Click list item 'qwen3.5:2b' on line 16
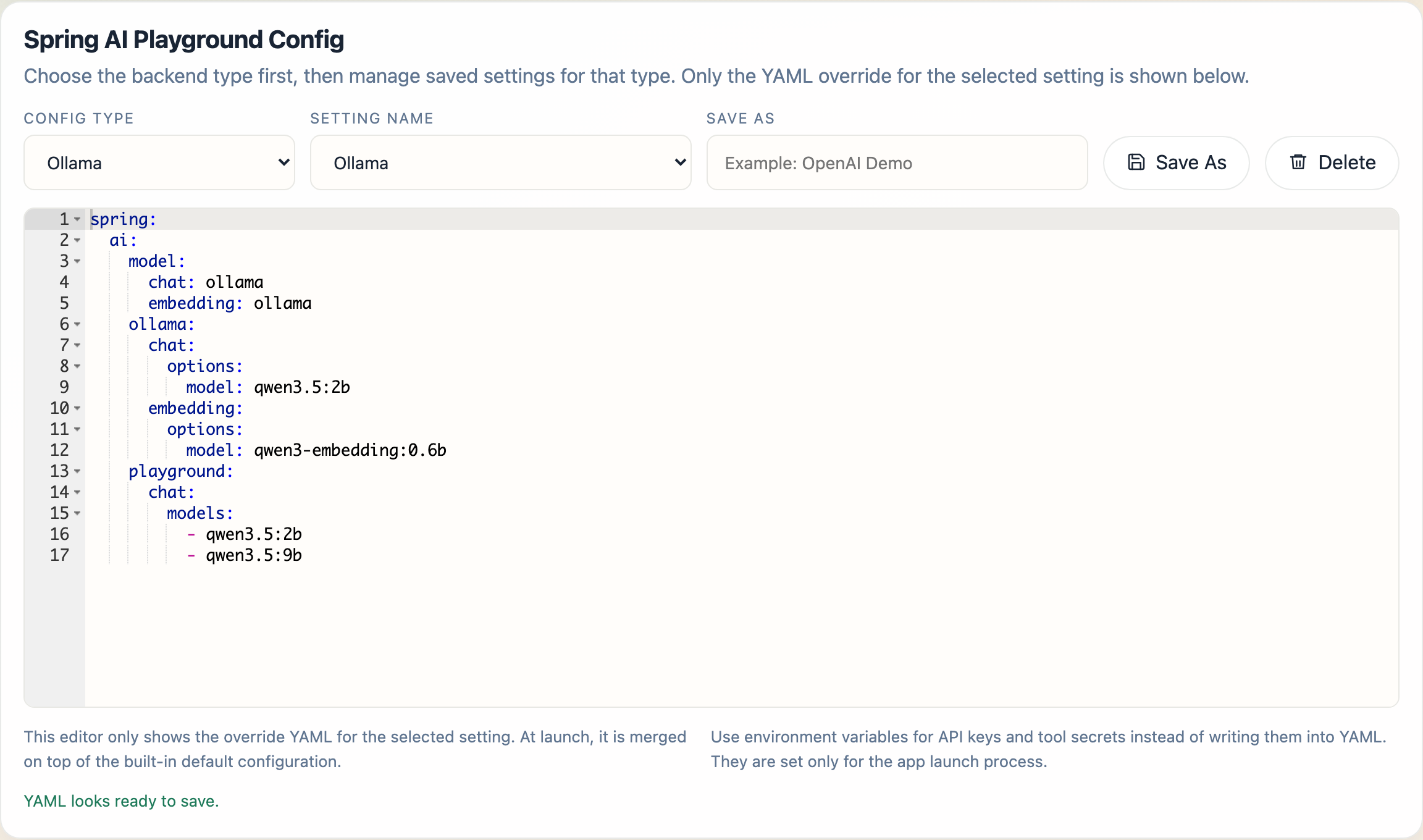The image size is (1423, 840). tap(254, 534)
